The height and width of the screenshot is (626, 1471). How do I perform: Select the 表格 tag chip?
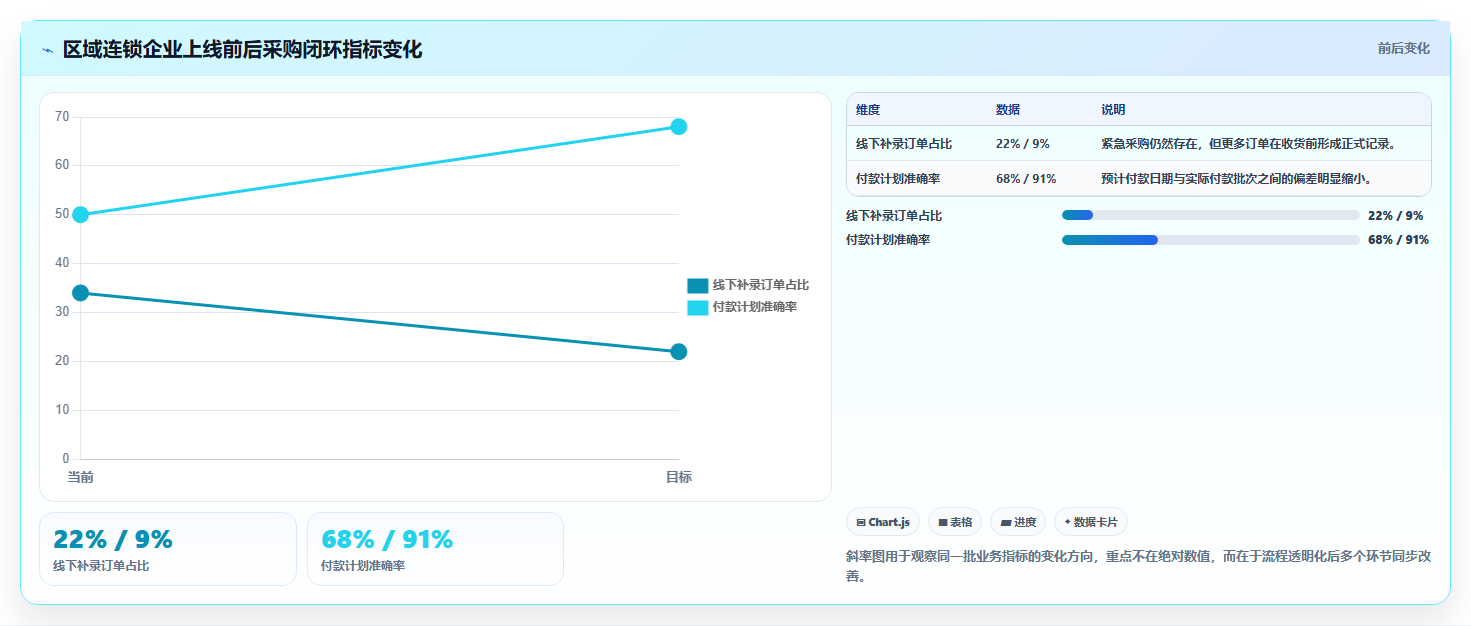point(955,522)
